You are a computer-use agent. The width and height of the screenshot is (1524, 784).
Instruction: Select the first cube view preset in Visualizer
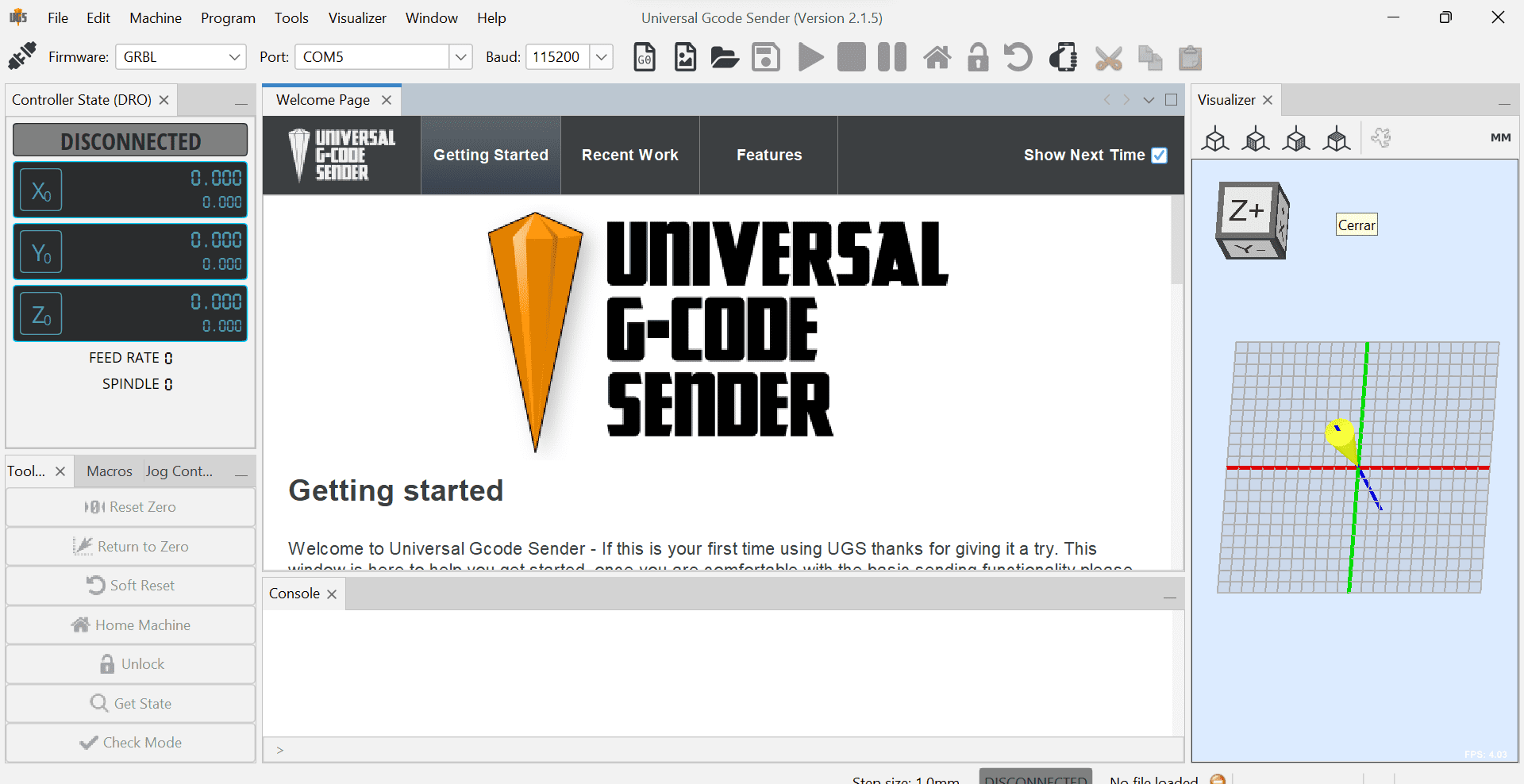[x=1215, y=138]
